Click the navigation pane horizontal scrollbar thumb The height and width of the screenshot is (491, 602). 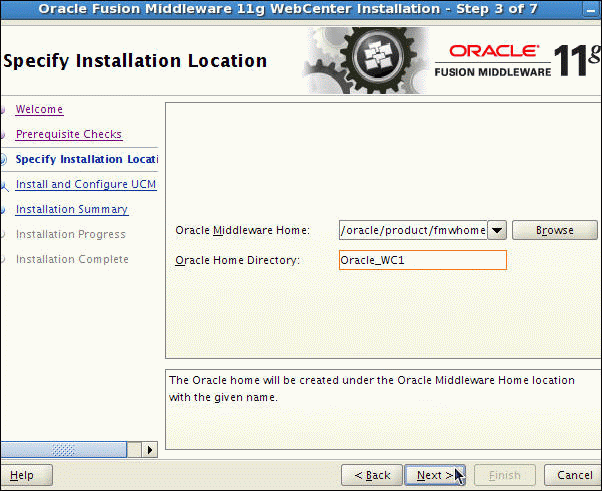pos(64,450)
